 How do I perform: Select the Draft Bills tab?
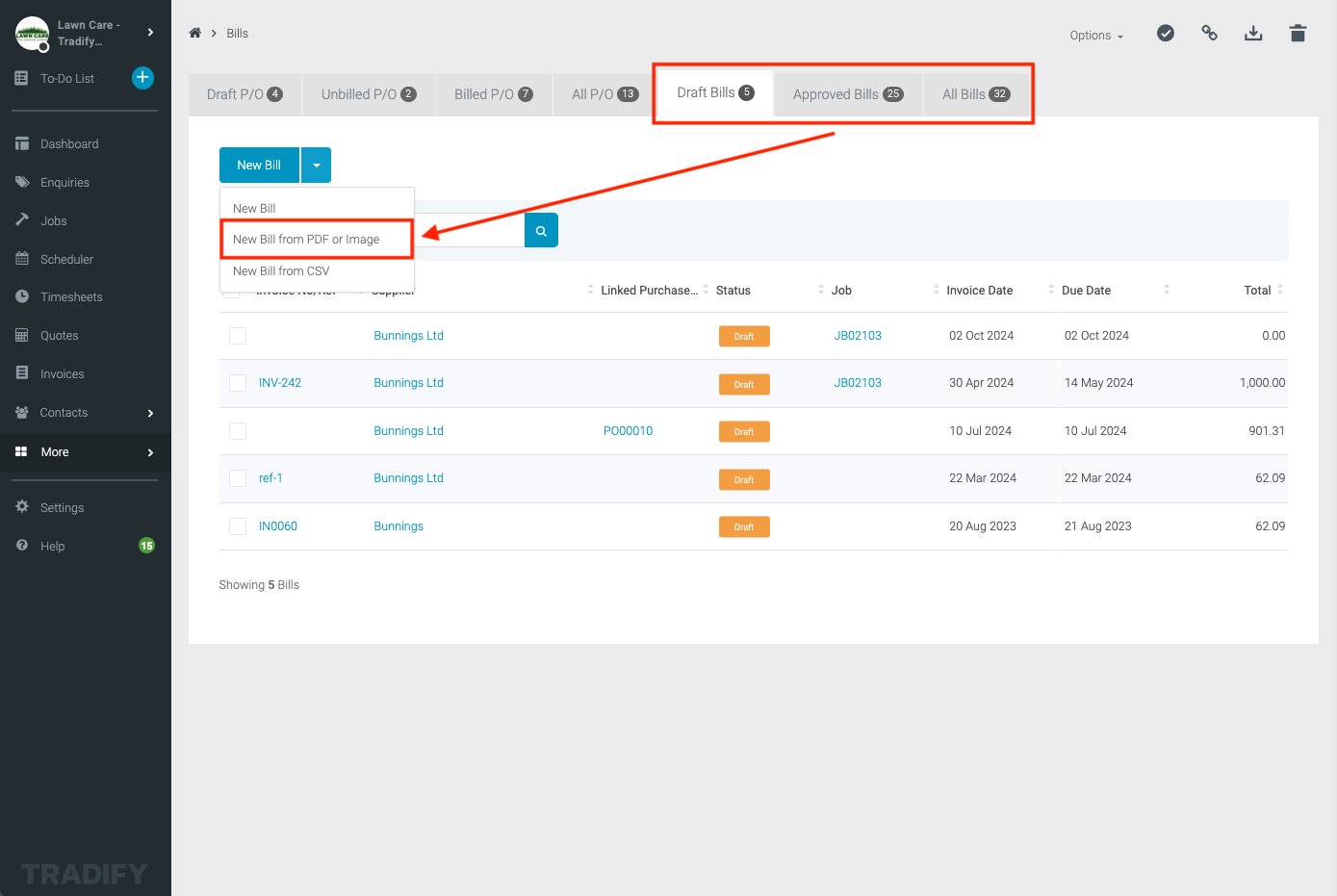pyautogui.click(x=715, y=92)
